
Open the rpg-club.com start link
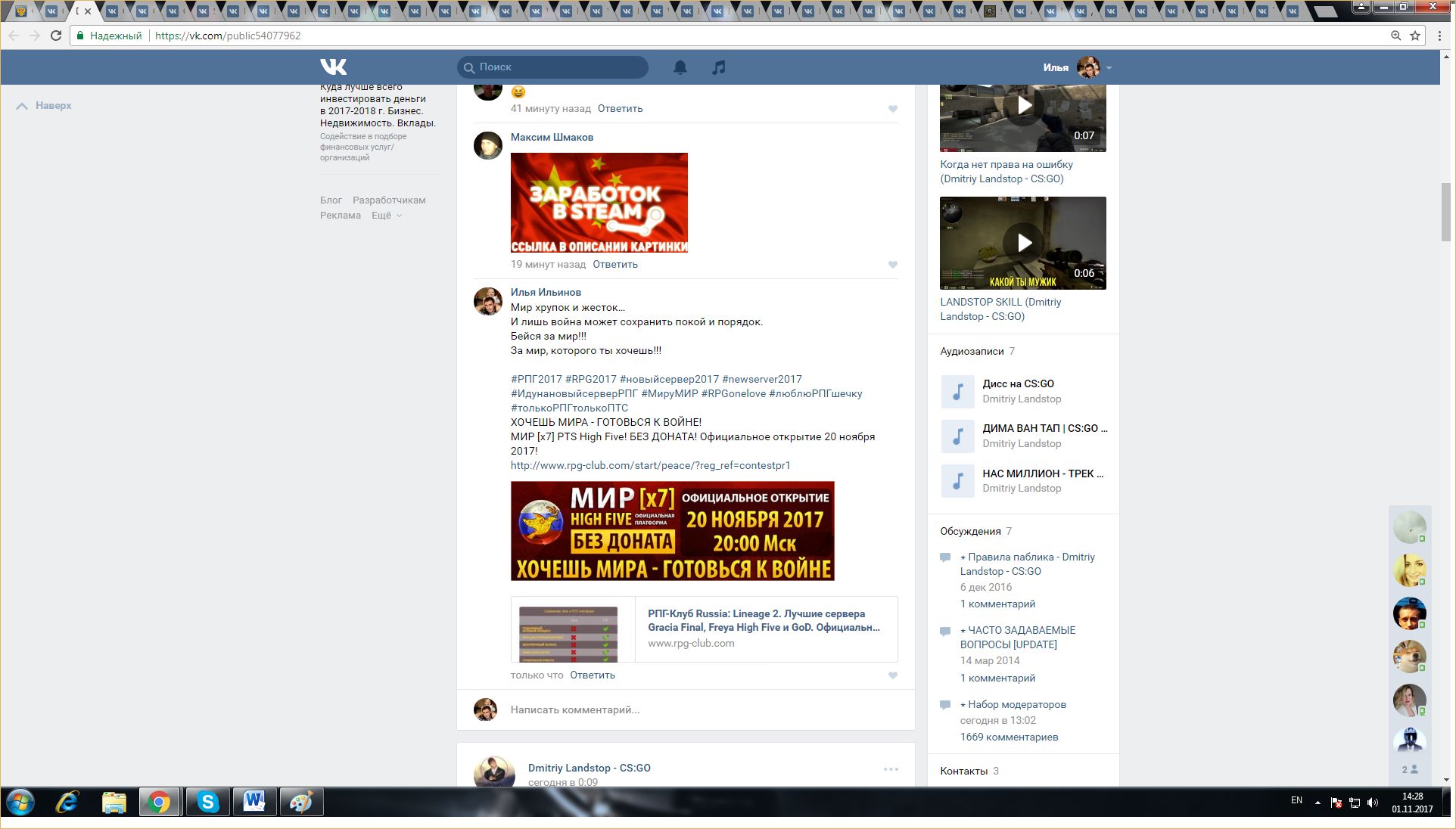click(650, 466)
